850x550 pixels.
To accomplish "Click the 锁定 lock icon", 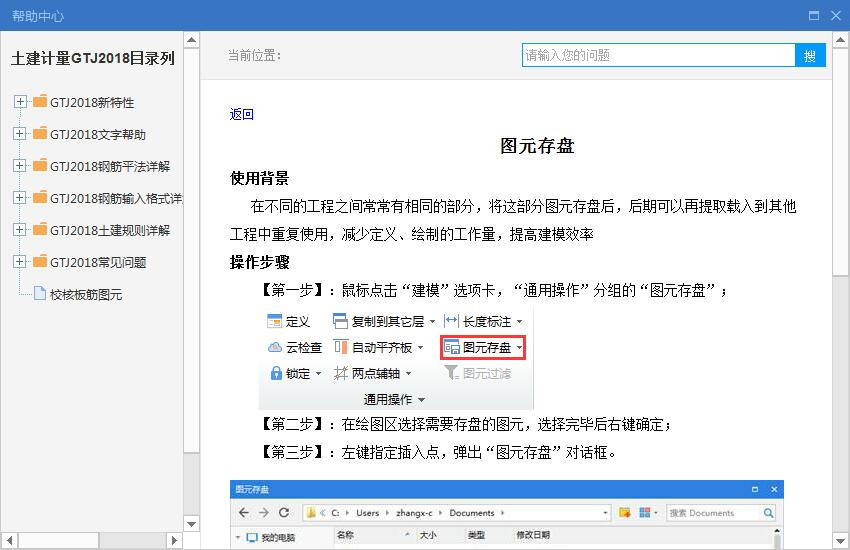I will [x=276, y=373].
